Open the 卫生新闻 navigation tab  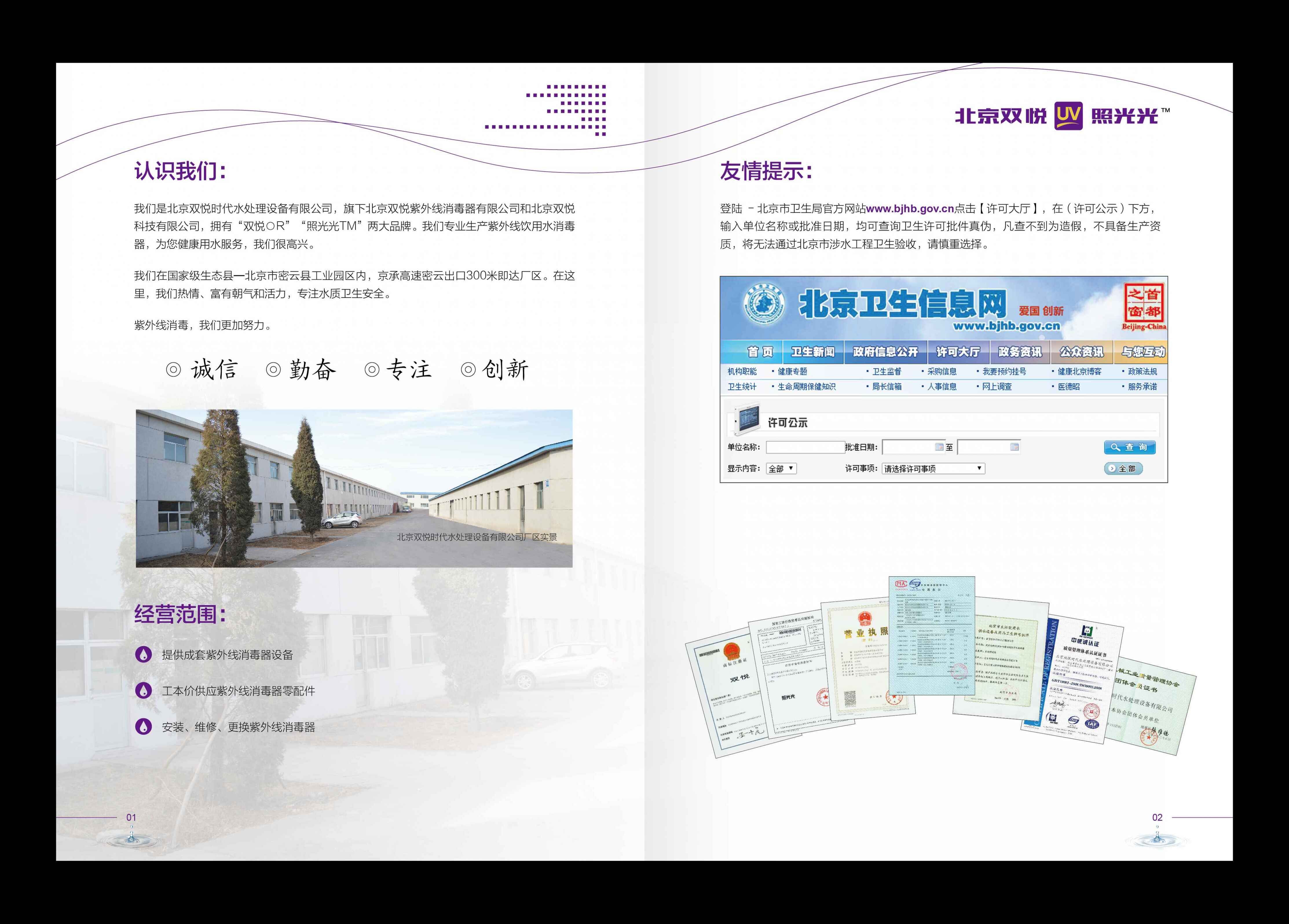coord(813,352)
